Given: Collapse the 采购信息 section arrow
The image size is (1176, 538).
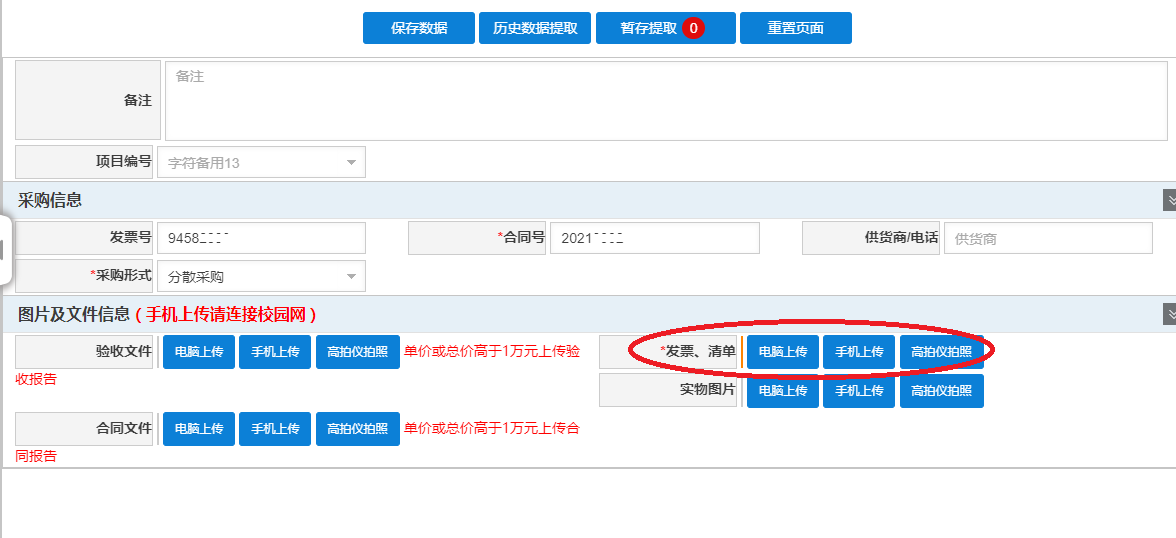Looking at the screenshot, I should [1169, 200].
